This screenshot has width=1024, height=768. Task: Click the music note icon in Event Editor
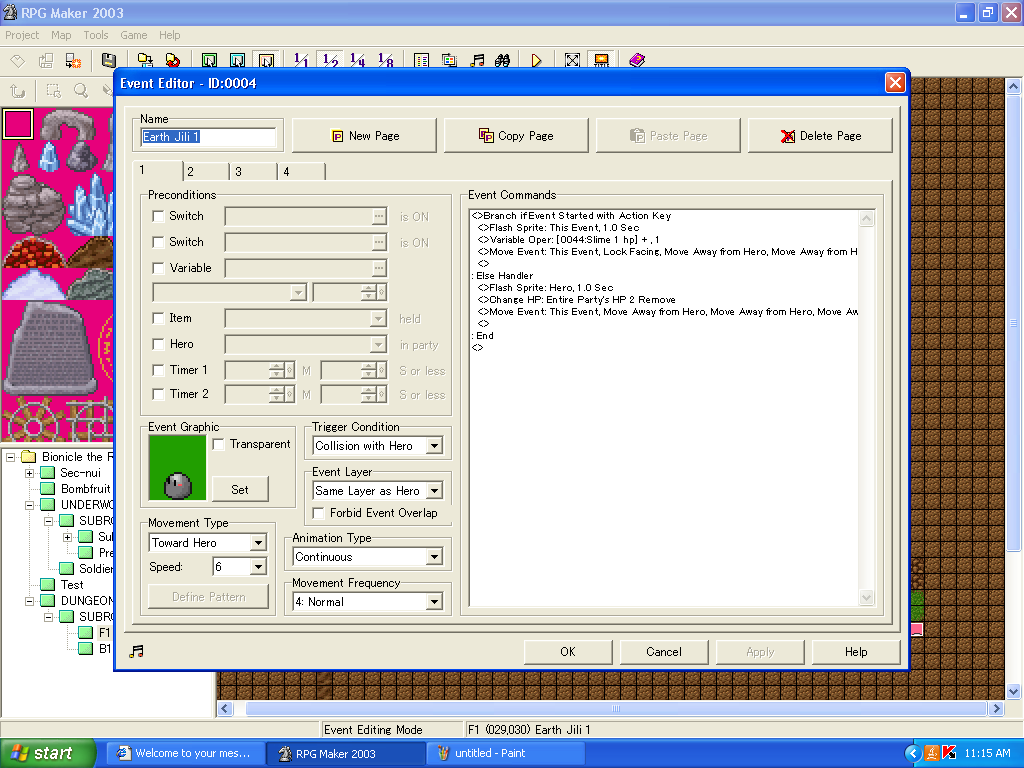[x=137, y=651]
